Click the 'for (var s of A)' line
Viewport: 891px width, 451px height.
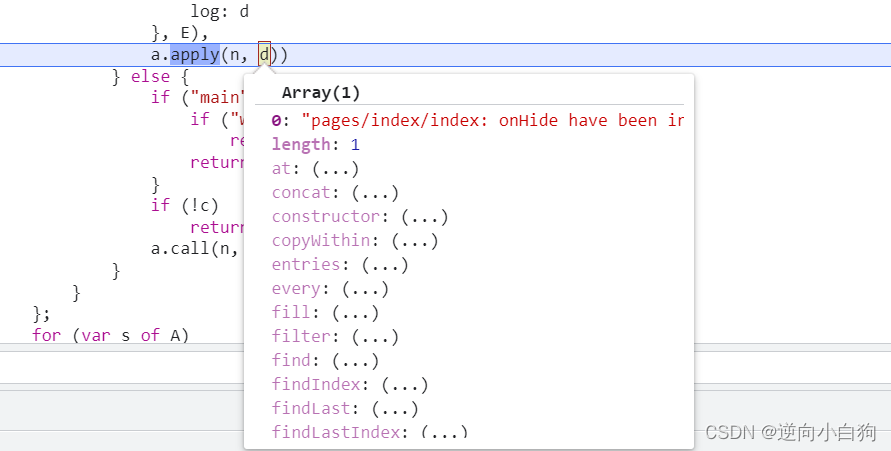pos(110,335)
